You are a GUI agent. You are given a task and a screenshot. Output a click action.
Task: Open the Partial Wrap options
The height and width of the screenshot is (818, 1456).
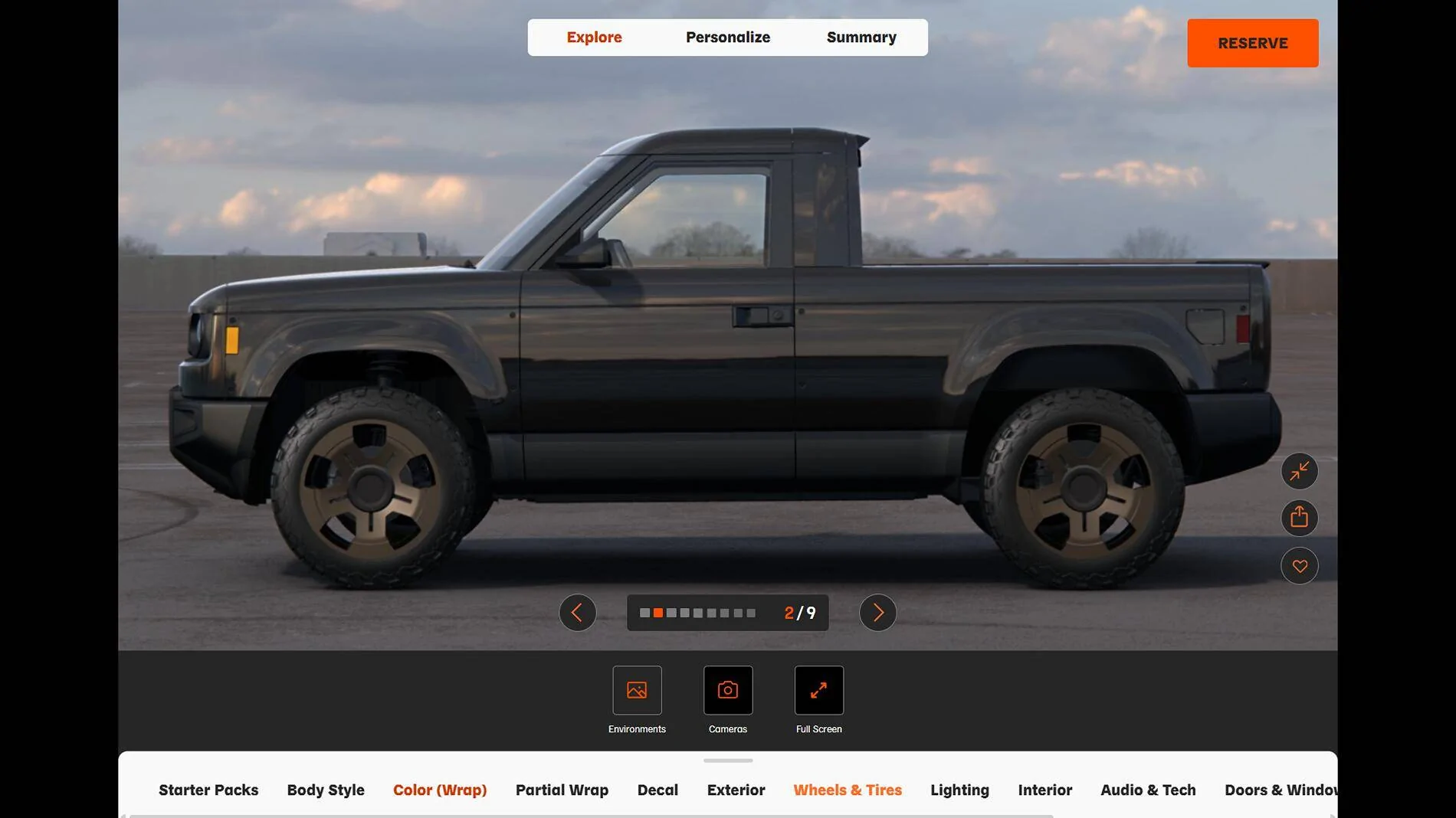[562, 790]
